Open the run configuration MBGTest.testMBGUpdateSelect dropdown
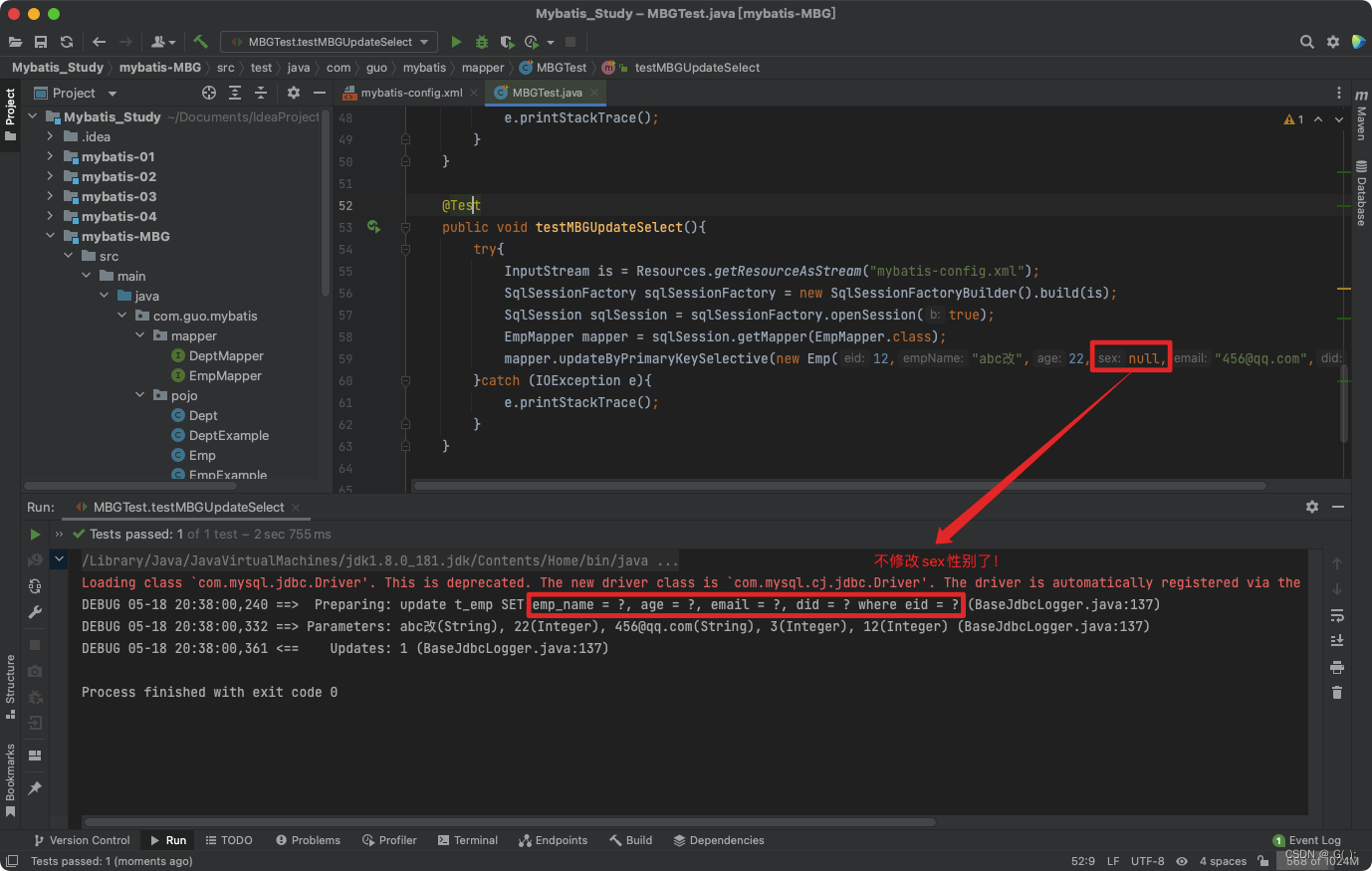The width and height of the screenshot is (1372, 871). point(329,42)
